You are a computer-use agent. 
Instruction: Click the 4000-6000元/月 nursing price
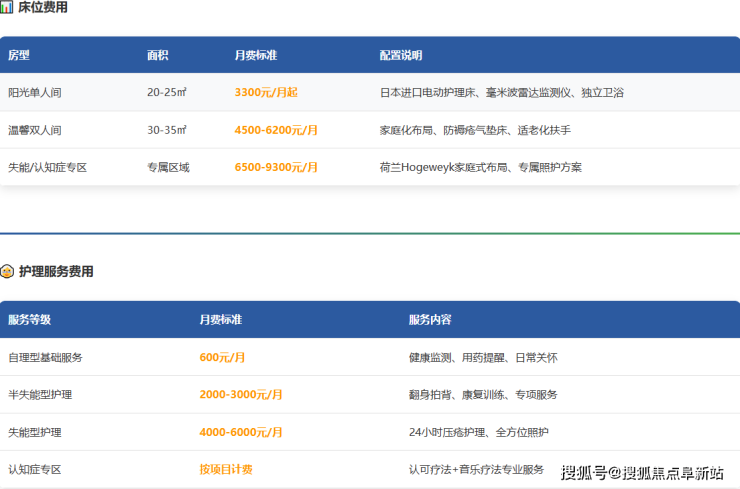tap(241, 432)
